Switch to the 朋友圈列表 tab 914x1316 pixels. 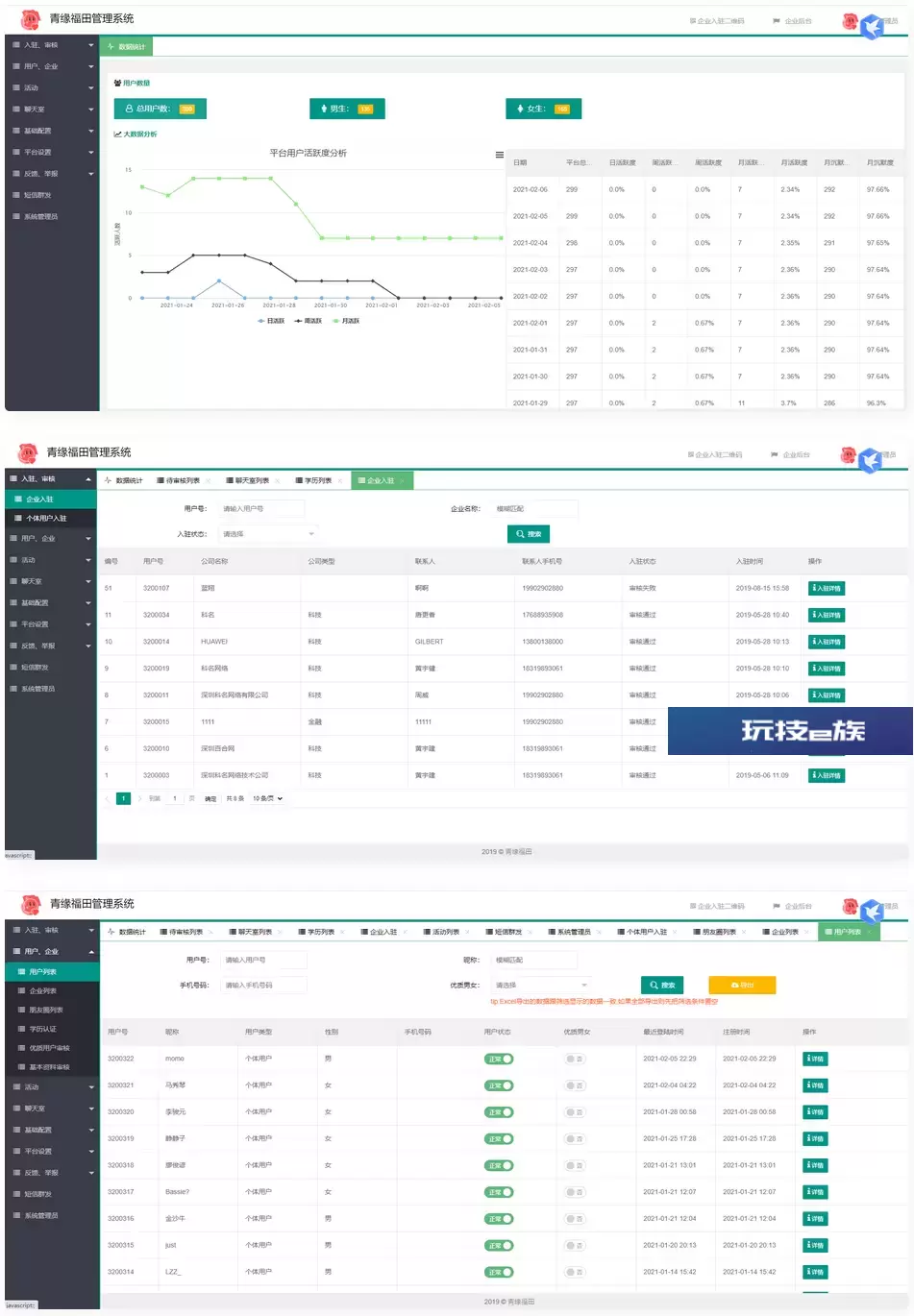pos(718,932)
